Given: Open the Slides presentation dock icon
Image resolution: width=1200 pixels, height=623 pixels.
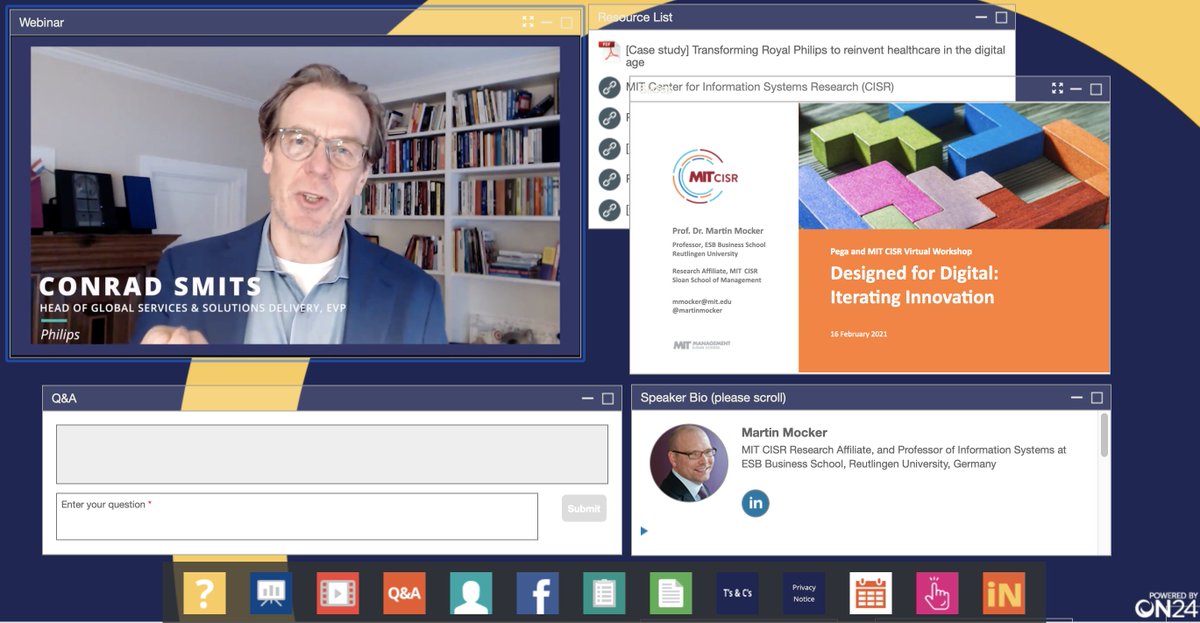Looking at the screenshot, I should pos(271,593).
